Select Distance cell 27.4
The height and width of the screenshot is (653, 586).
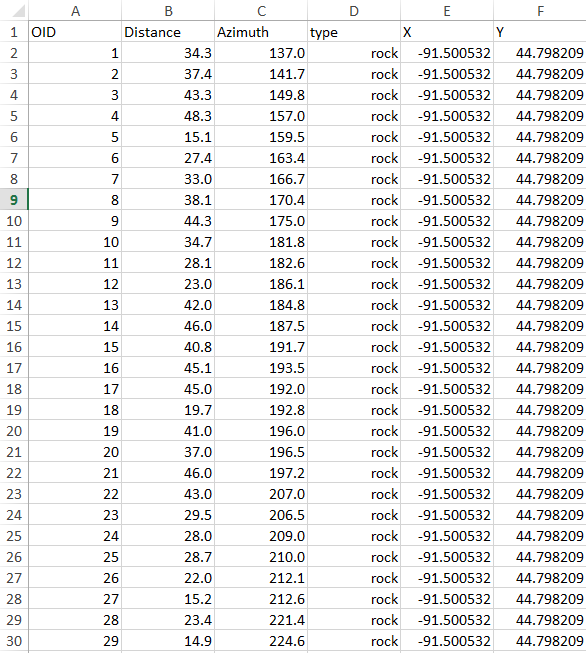(x=168, y=158)
